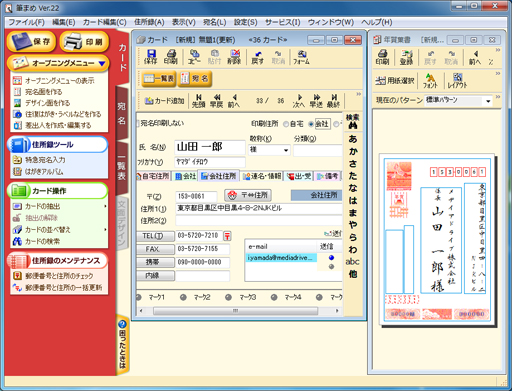
Task: Click the large 印刷 print button
Action: [x=84, y=41]
